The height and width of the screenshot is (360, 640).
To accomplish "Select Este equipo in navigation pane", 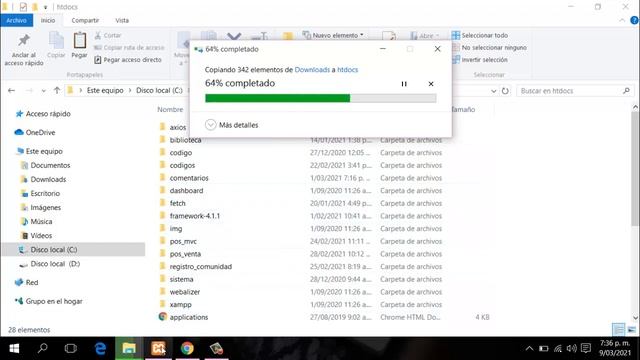I will [44, 151].
